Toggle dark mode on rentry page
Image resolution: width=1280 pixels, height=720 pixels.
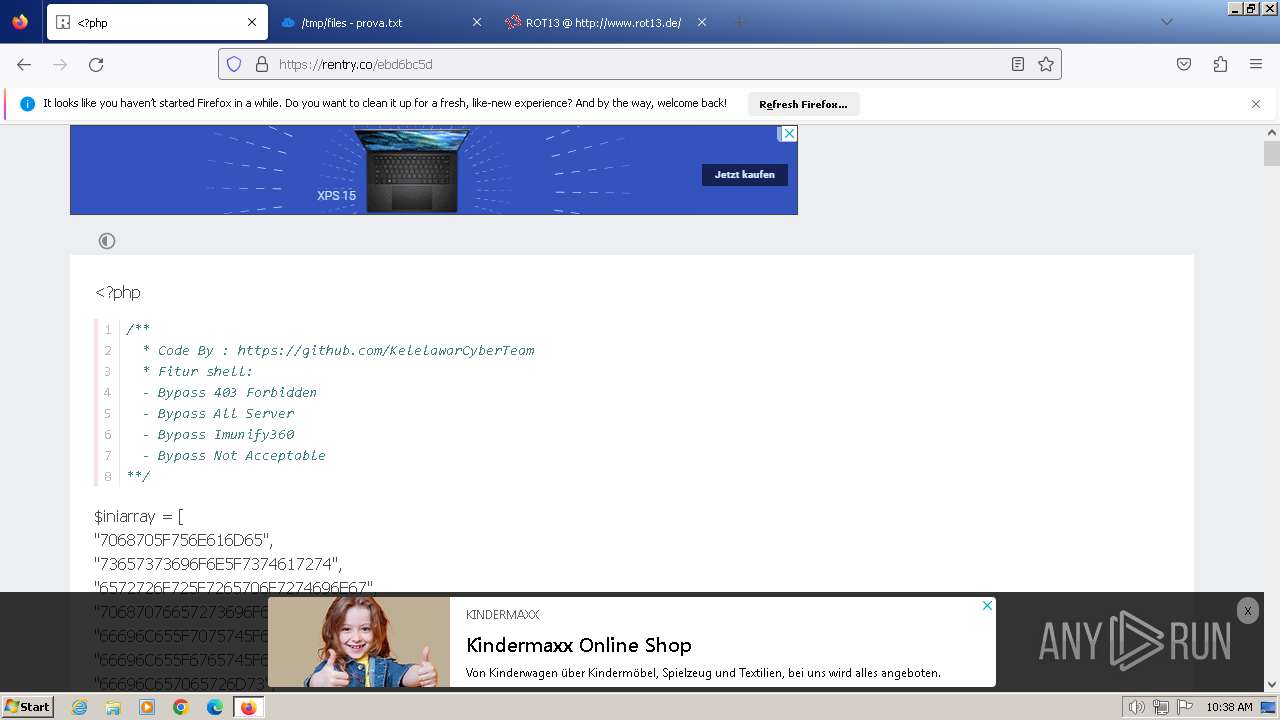tap(107, 241)
